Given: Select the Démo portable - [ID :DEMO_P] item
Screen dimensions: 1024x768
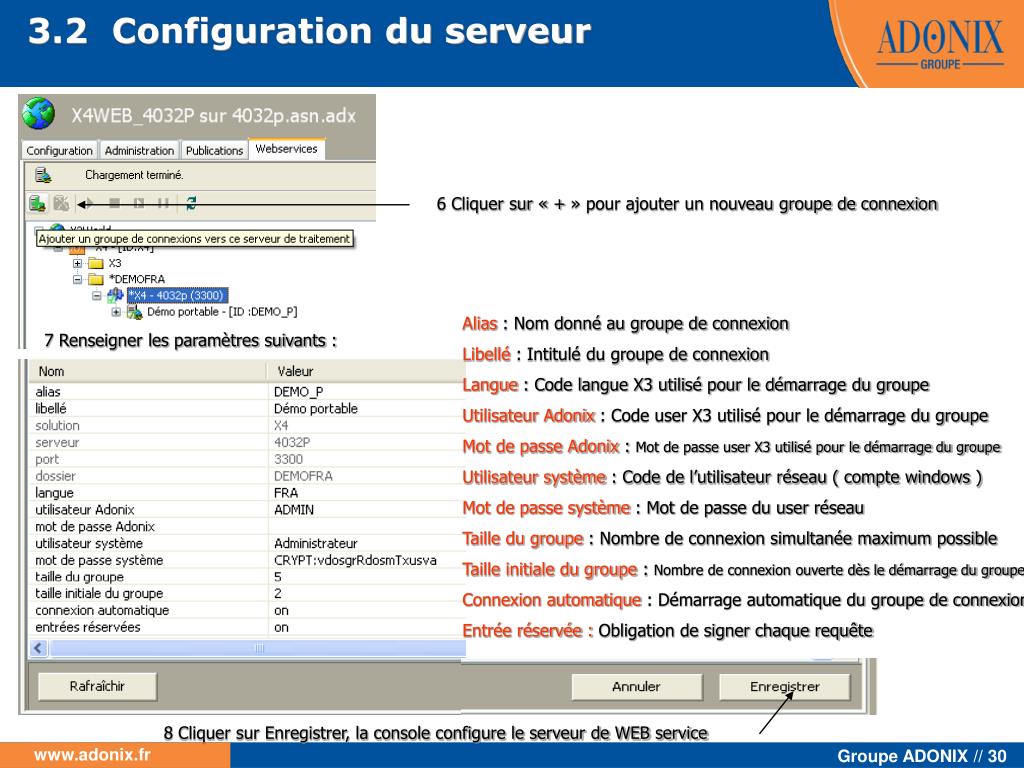Looking at the screenshot, I should (222, 312).
